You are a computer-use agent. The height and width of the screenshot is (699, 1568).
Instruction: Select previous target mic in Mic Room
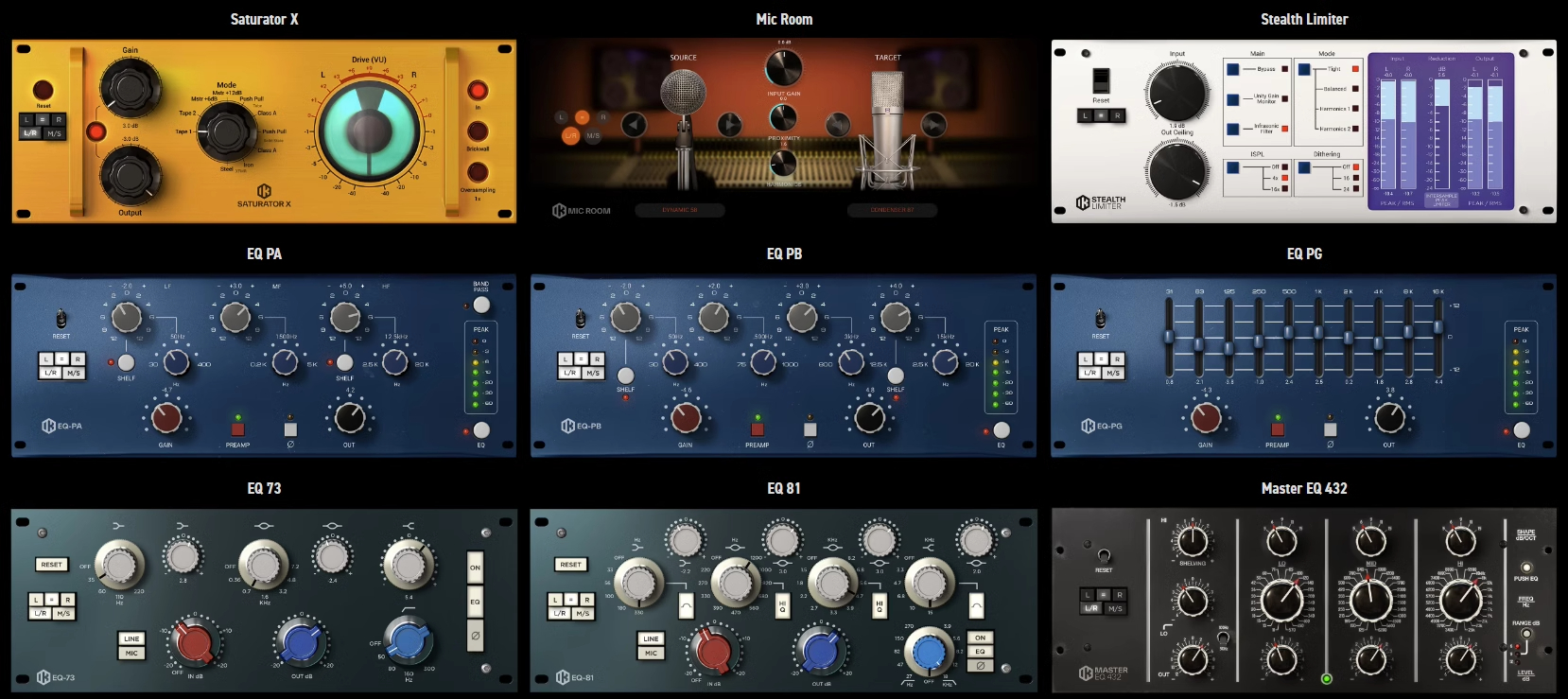tap(838, 124)
